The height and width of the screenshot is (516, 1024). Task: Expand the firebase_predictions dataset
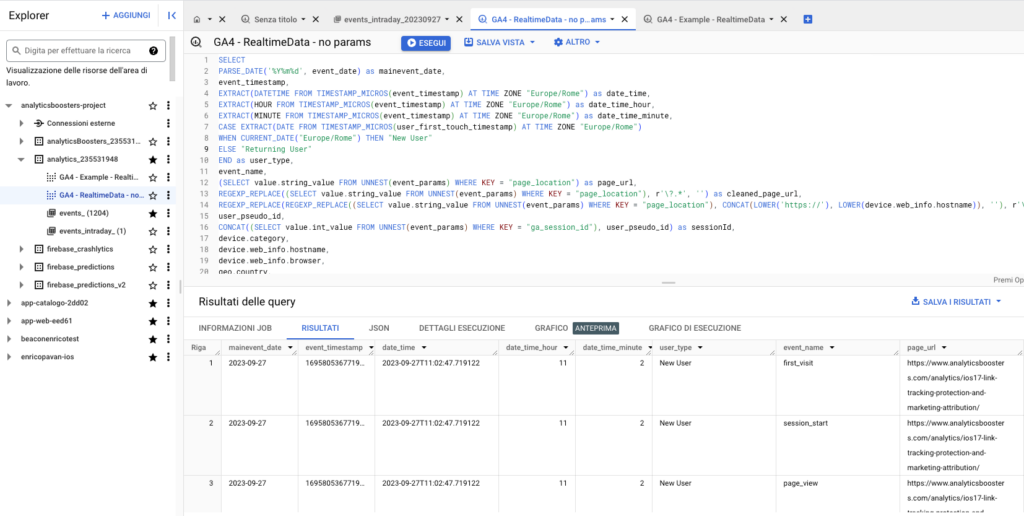click(x=22, y=267)
